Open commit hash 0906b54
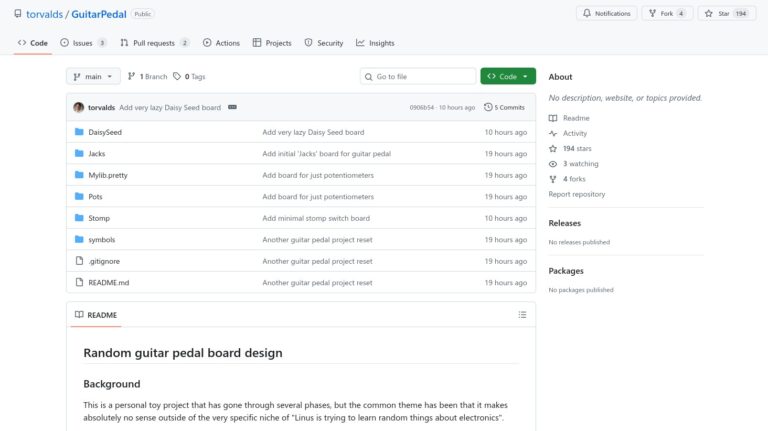768x431 pixels. (x=422, y=108)
